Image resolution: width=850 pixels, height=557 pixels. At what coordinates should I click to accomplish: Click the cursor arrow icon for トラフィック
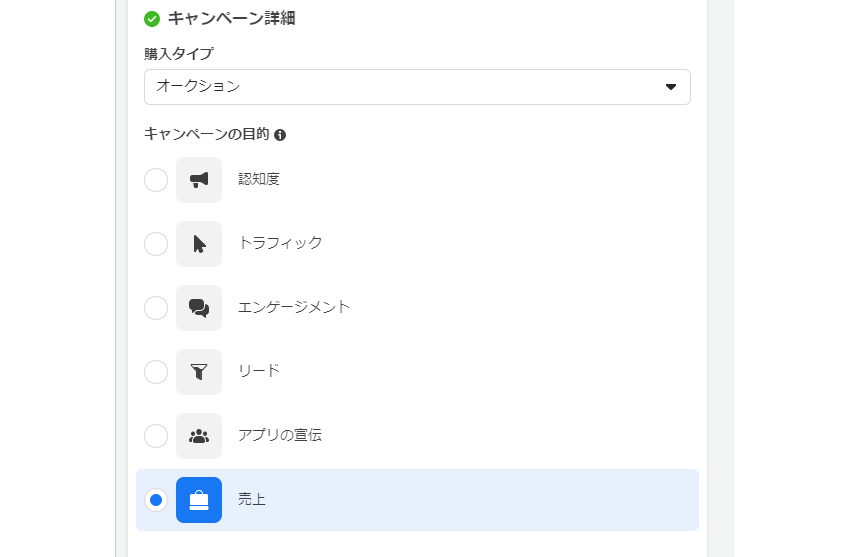coord(199,244)
